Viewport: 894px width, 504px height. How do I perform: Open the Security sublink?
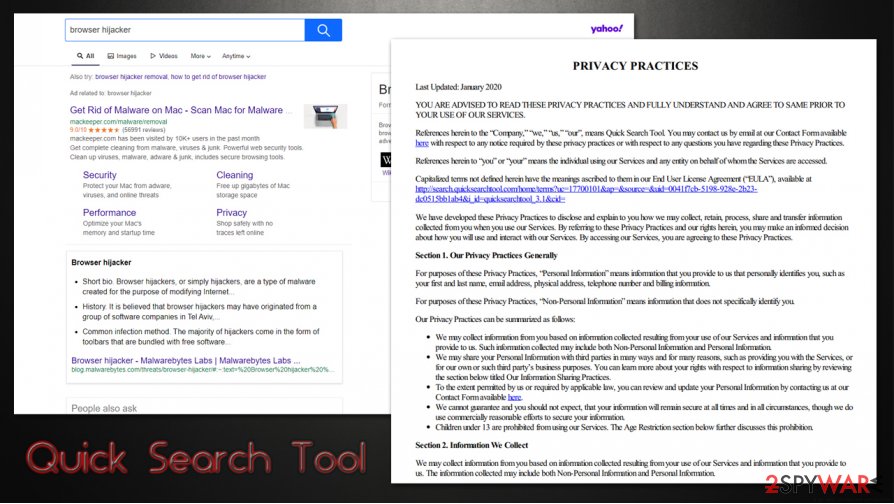(x=100, y=175)
